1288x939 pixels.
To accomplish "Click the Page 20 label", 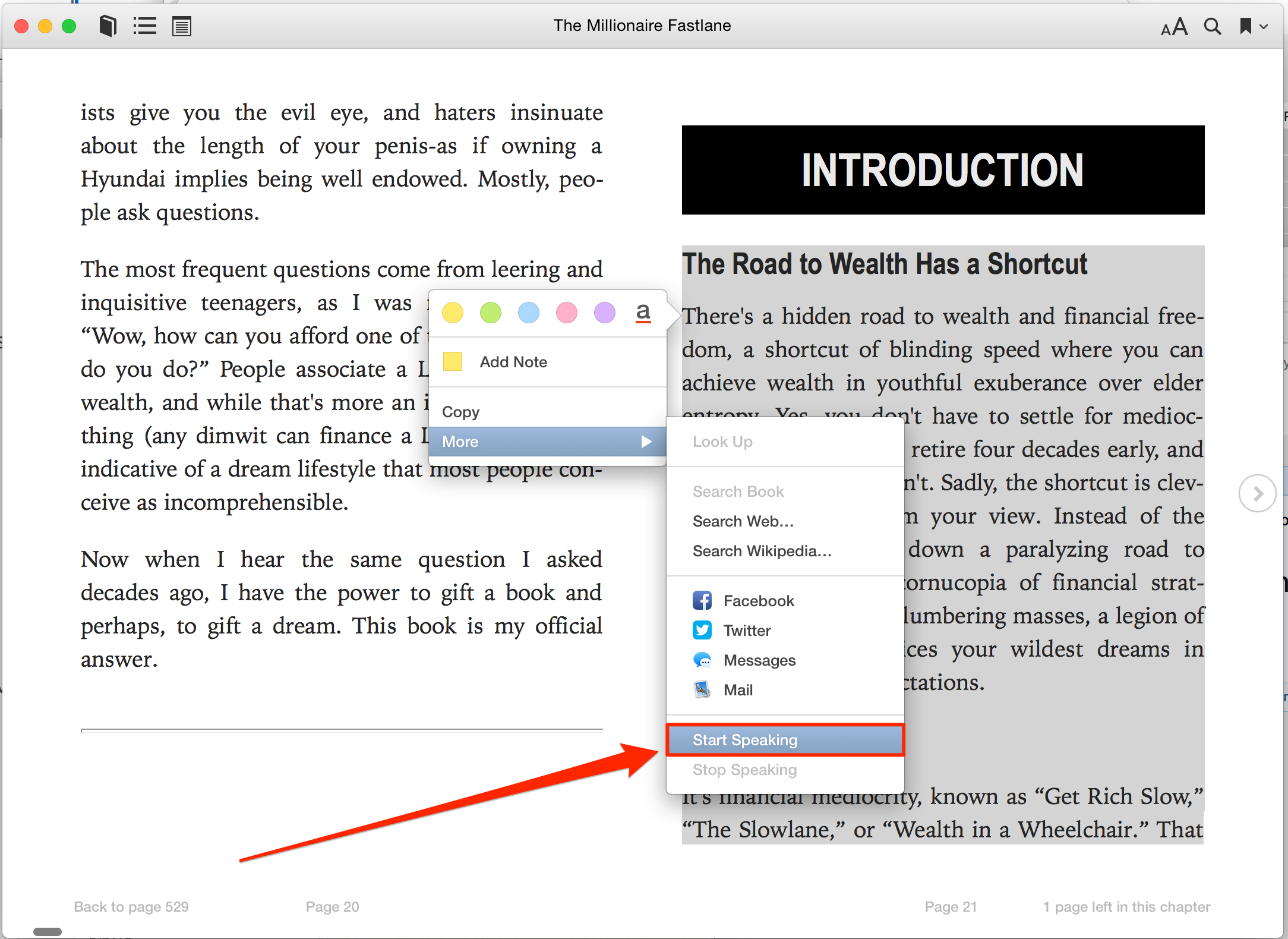I will pos(332,907).
